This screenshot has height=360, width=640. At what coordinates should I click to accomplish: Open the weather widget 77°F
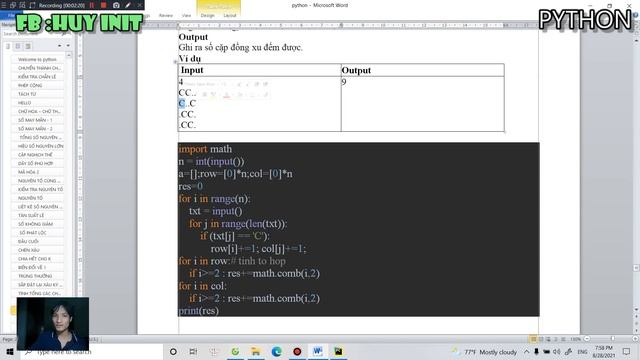(x=484, y=351)
